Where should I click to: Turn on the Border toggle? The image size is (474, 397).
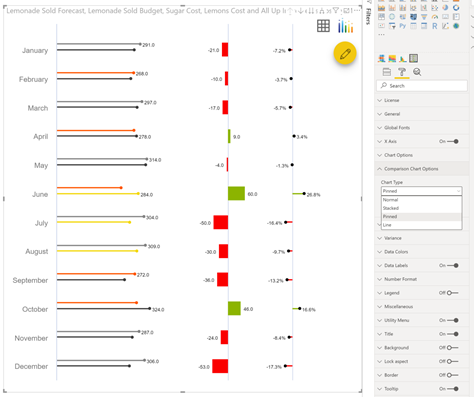(x=453, y=375)
